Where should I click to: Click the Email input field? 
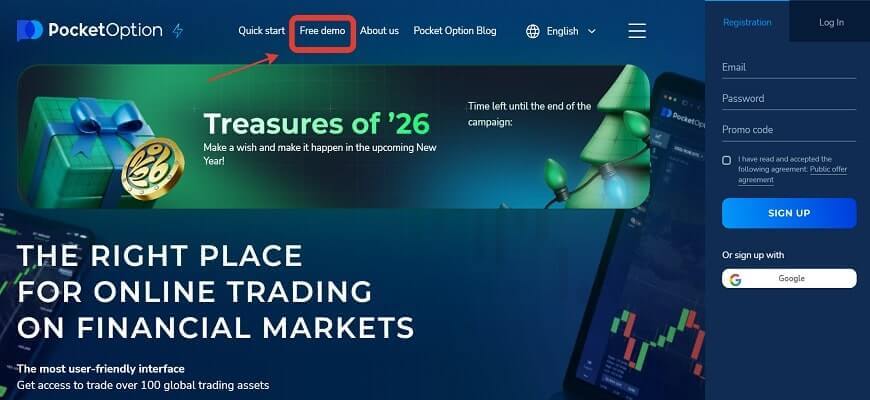point(789,67)
